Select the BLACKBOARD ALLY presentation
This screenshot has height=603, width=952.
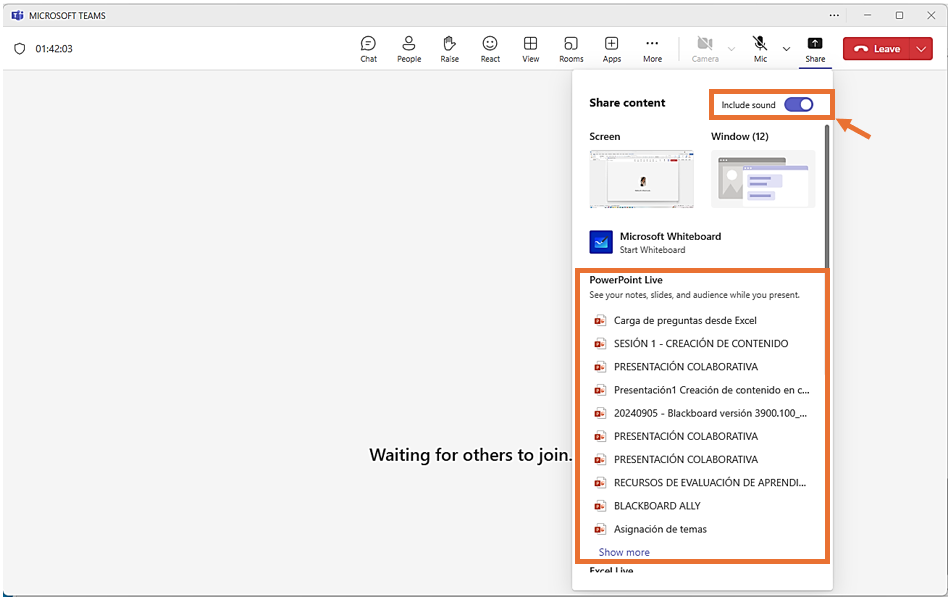(x=657, y=506)
